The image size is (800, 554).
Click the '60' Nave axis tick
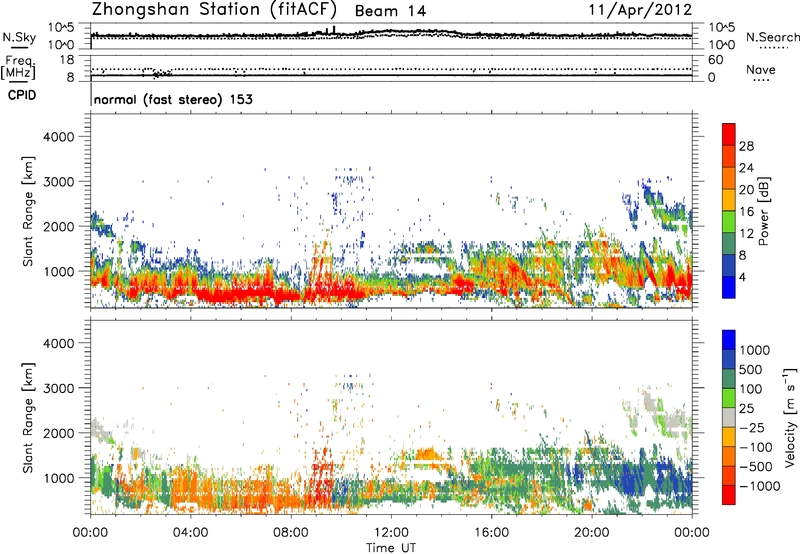715,60
